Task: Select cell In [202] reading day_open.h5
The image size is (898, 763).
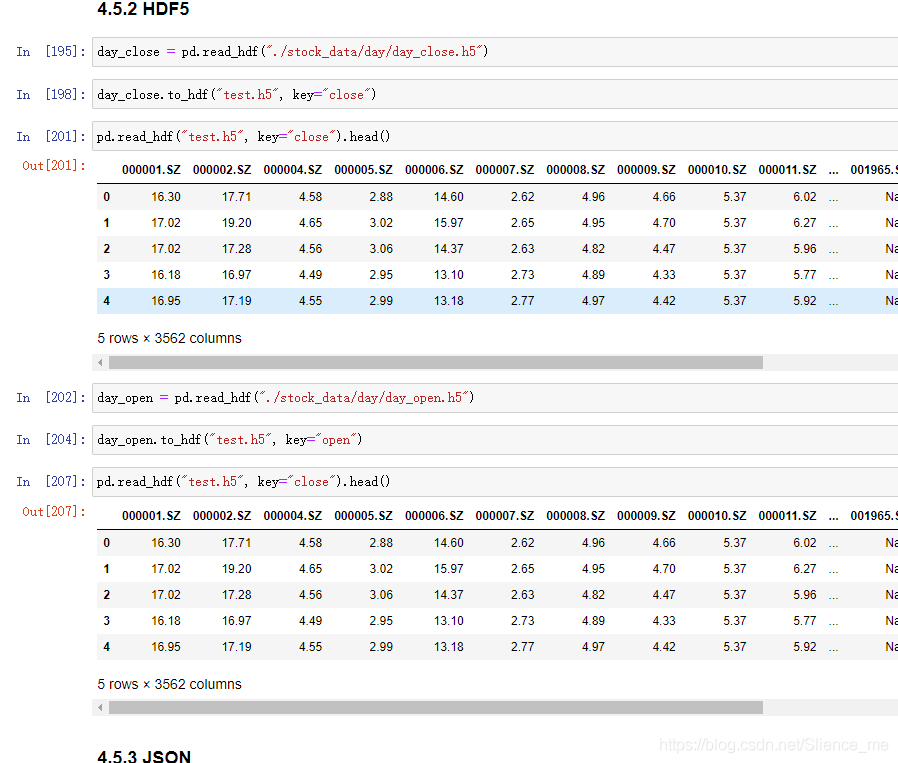Action: tap(495, 398)
